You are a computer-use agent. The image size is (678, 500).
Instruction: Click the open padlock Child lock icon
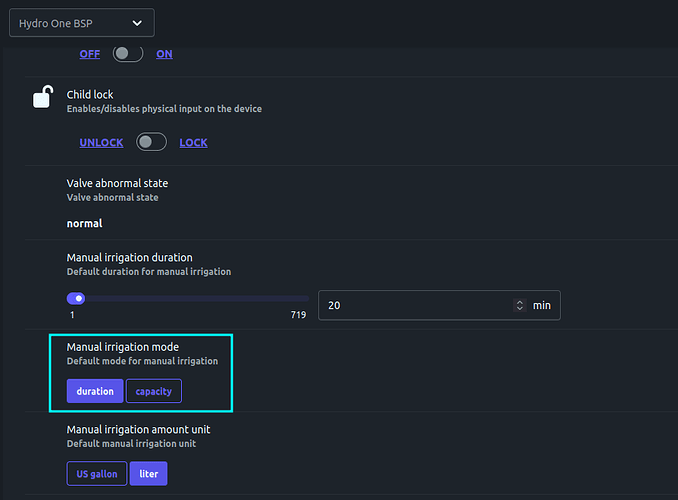[x=43, y=96]
